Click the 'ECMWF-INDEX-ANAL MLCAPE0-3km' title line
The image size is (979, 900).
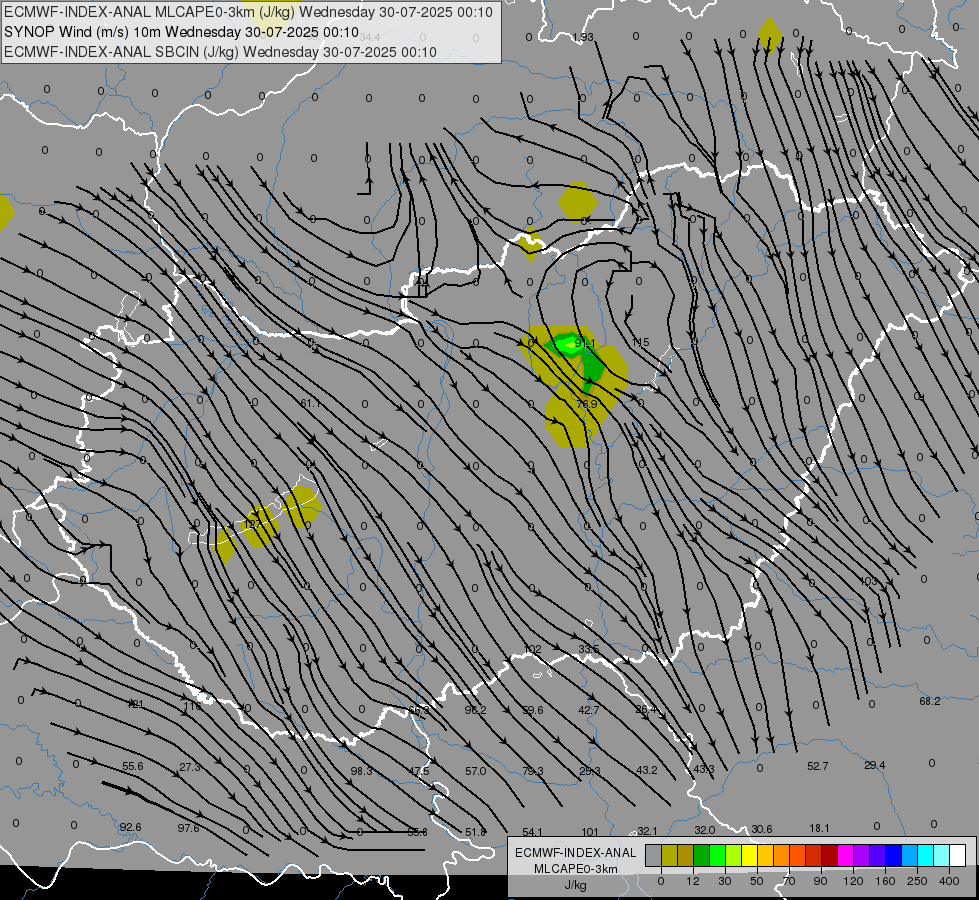tap(248, 12)
